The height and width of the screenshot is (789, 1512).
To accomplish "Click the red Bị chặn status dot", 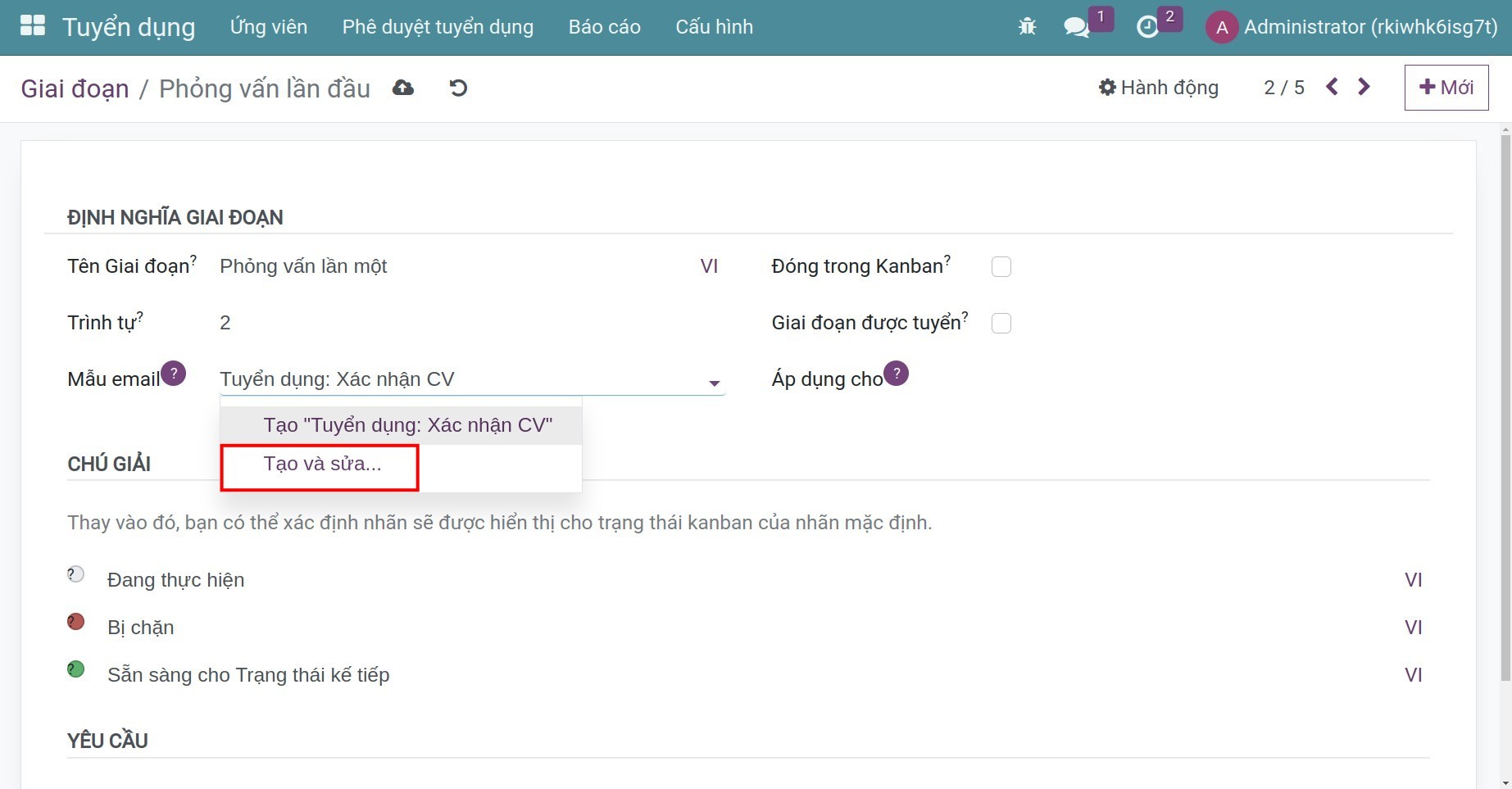I will (x=76, y=623).
